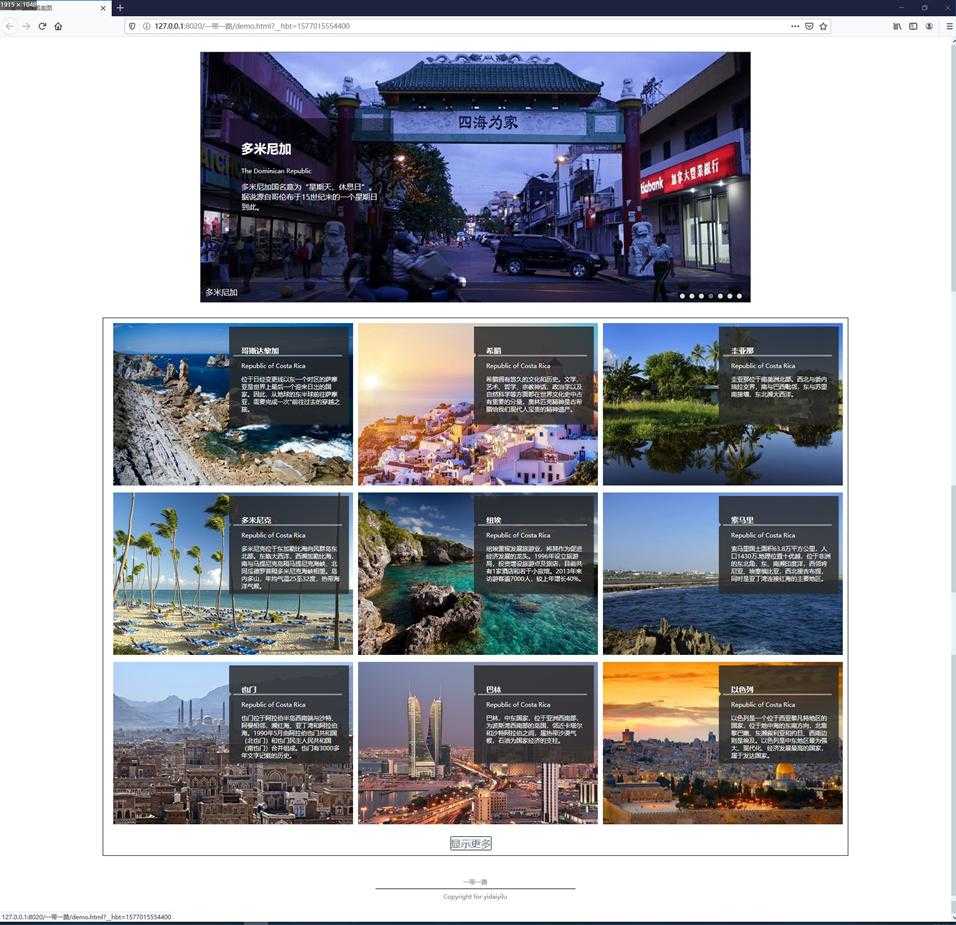The image size is (956, 925).
Task: Click the 多米尼加 caption at banner bottom-left
Action: [221, 292]
